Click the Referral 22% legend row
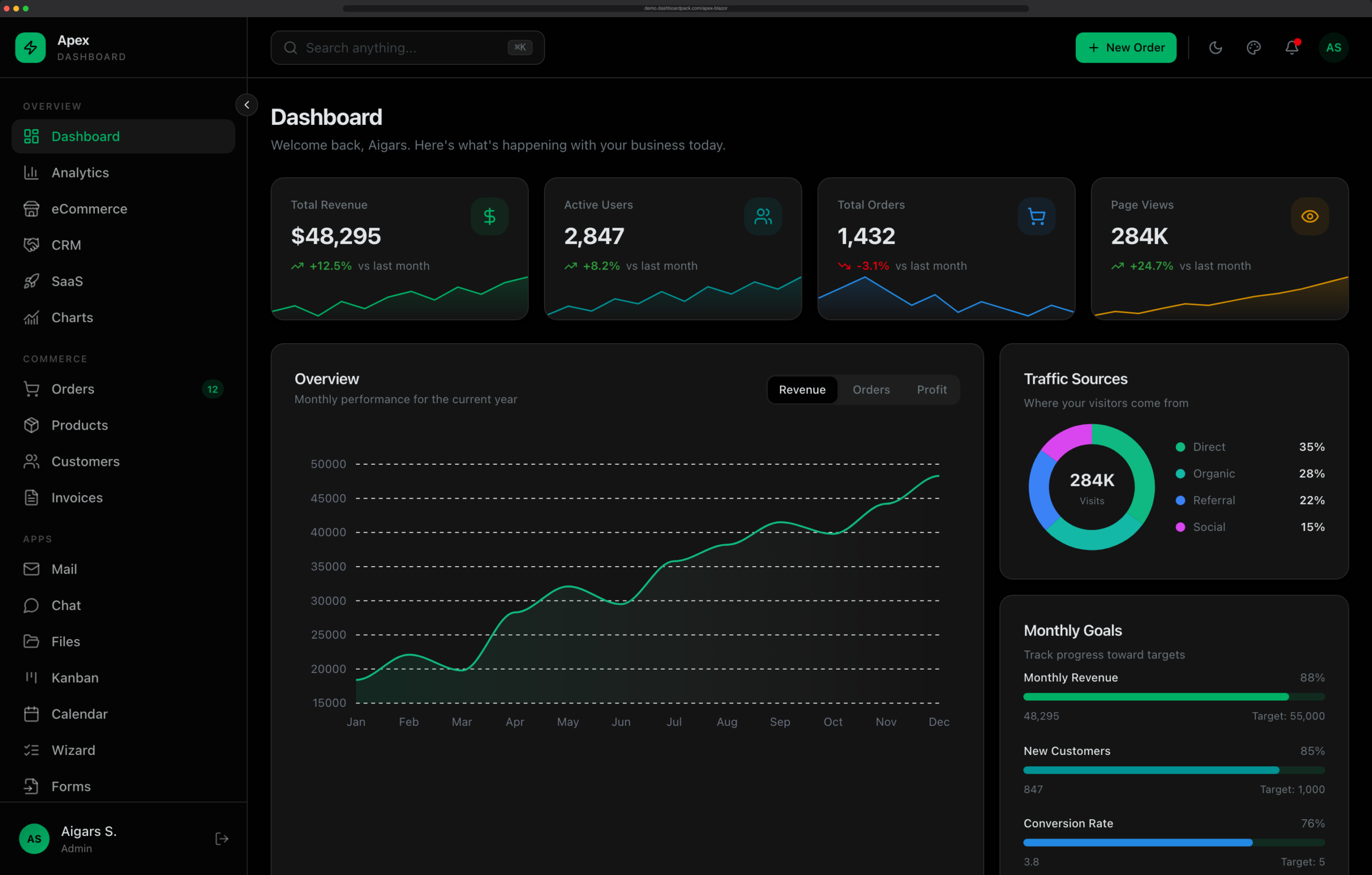This screenshot has width=1372, height=875. click(1250, 500)
